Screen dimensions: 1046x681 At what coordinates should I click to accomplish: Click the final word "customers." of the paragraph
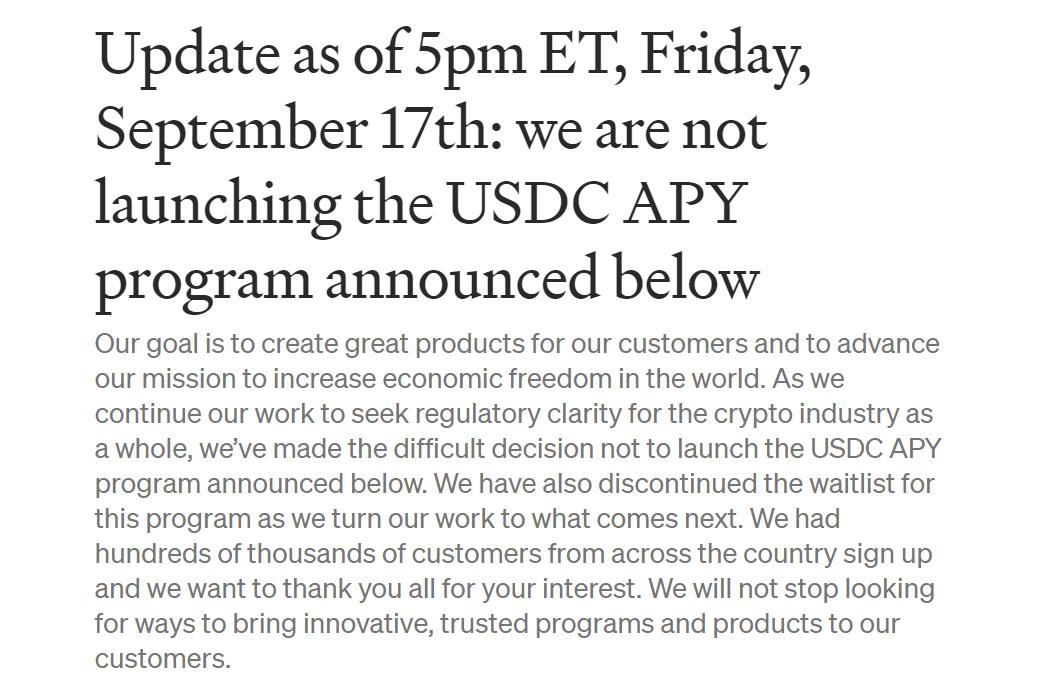(x=162, y=659)
